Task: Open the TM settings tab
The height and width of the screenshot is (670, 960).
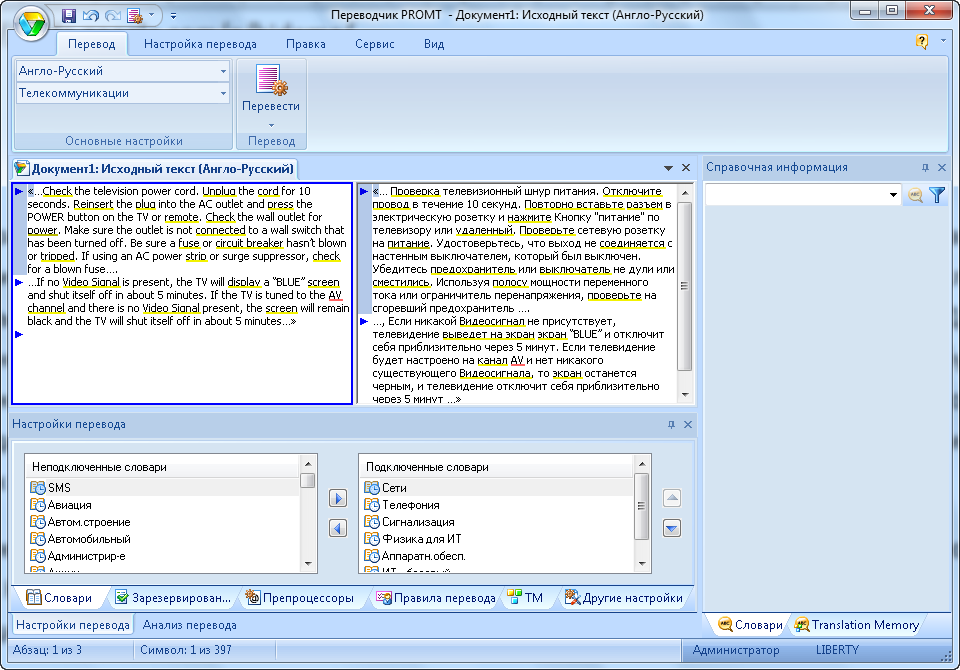Action: pyautogui.click(x=525, y=598)
